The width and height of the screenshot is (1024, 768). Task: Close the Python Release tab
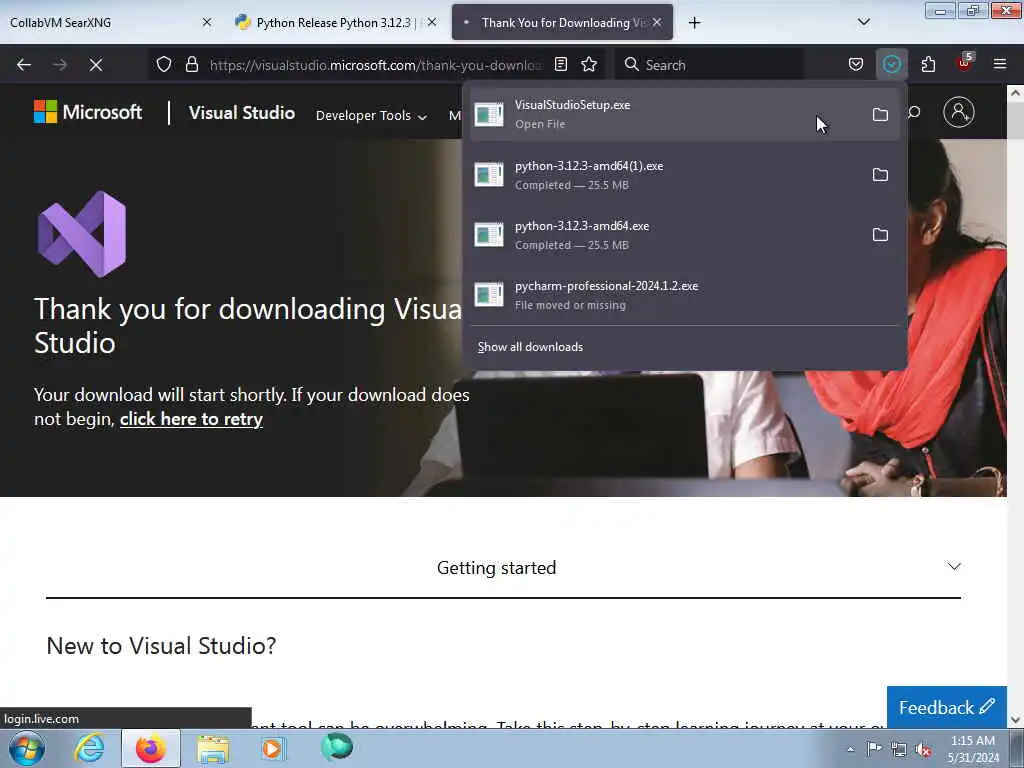[x=432, y=22]
